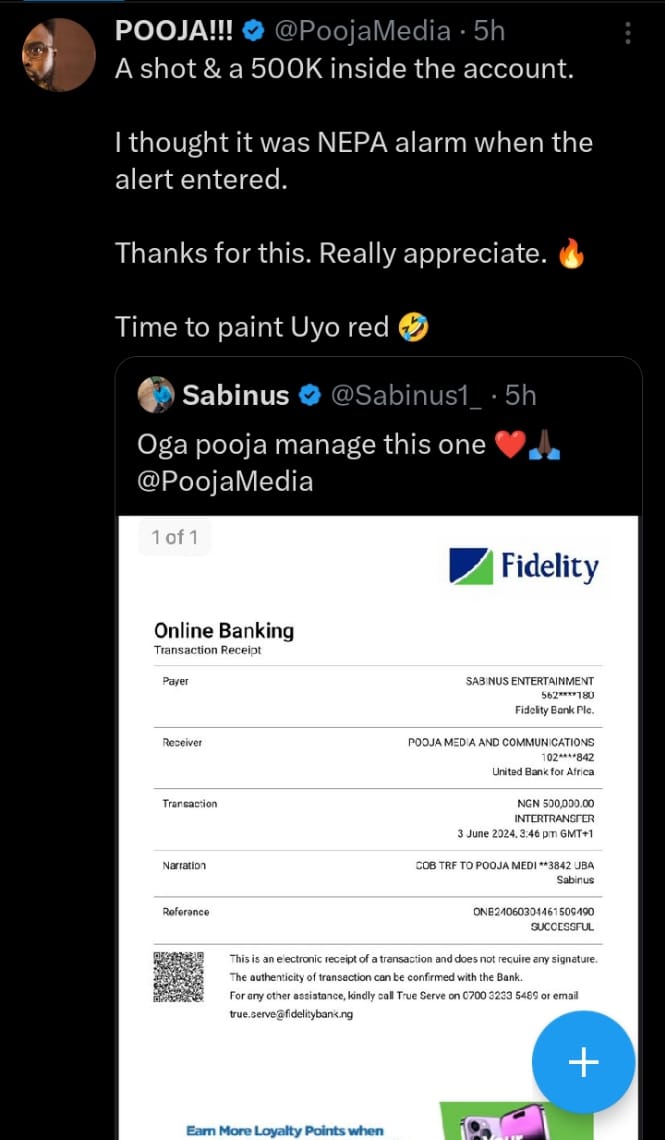The image size is (665, 1140).
Task: Open the POOJA!!! display name
Action: click(175, 32)
